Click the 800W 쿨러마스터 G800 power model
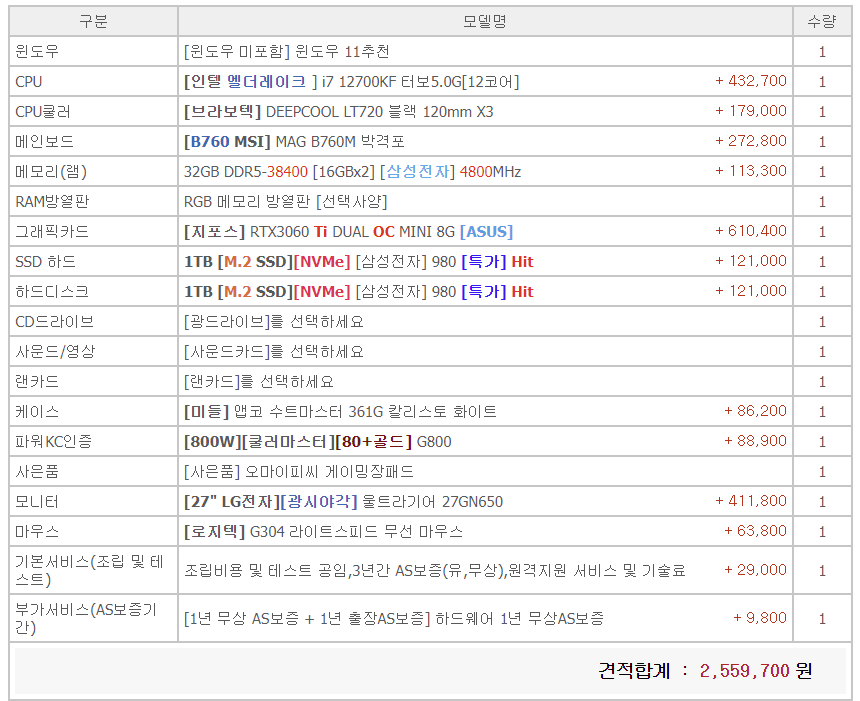This screenshot has width=860, height=701. click(x=318, y=442)
